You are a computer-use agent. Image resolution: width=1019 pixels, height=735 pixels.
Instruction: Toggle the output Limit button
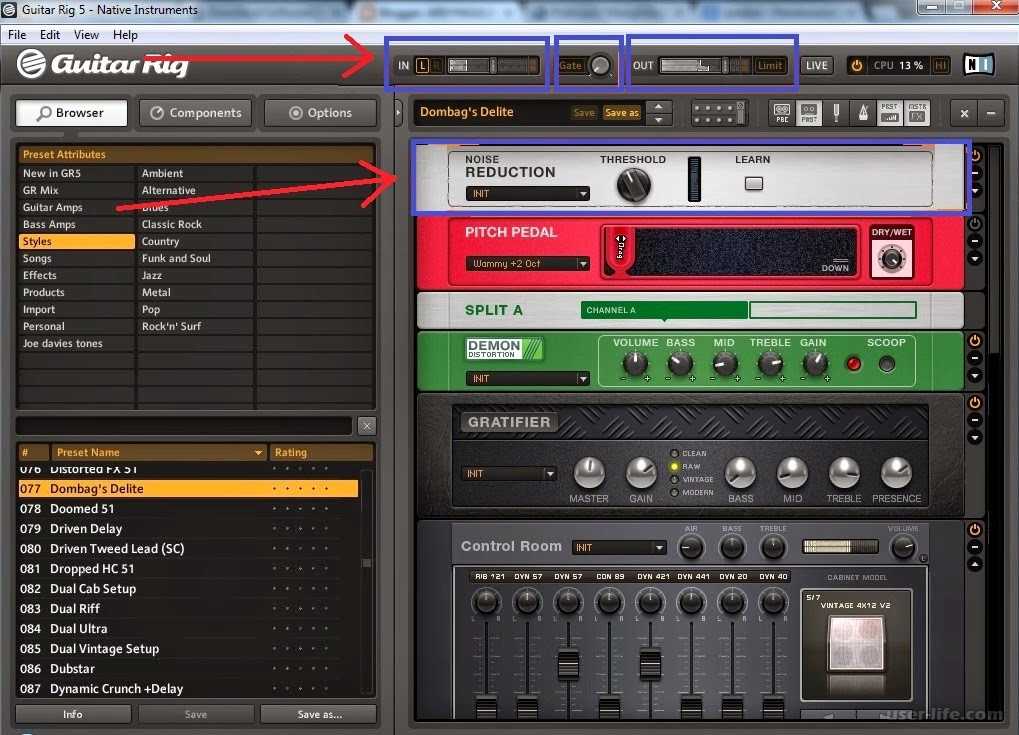tap(769, 65)
